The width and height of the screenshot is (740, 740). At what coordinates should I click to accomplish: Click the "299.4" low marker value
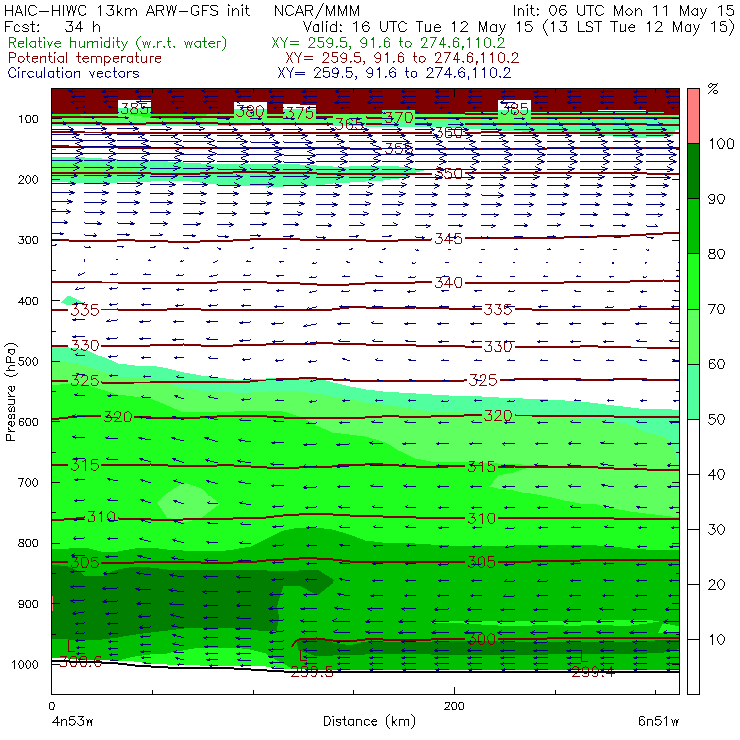[x=593, y=672]
